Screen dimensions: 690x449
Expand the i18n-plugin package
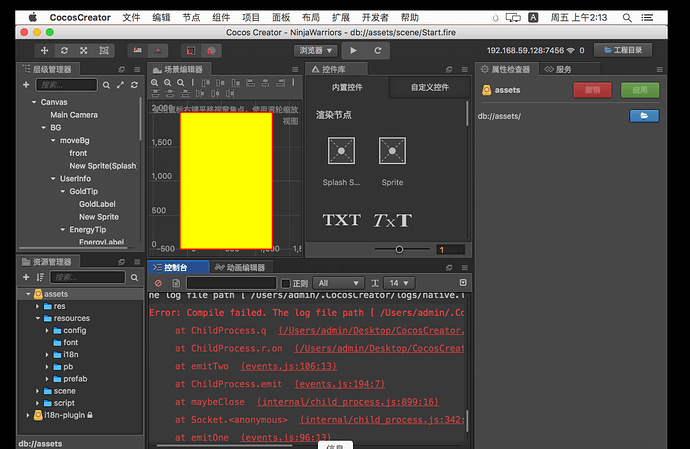point(28,415)
